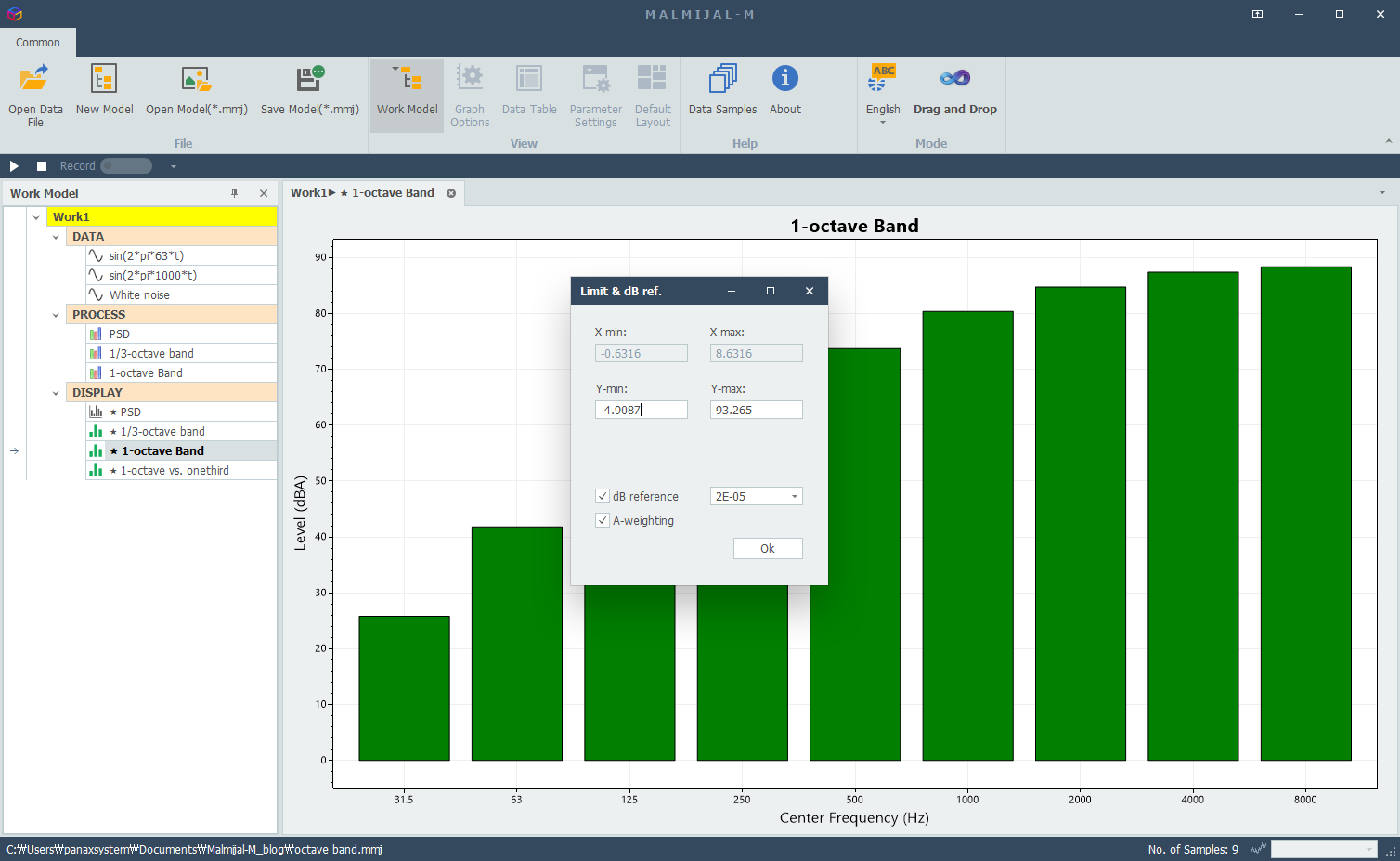Image resolution: width=1400 pixels, height=861 pixels.
Task: Toggle the Record switch
Action: click(126, 166)
